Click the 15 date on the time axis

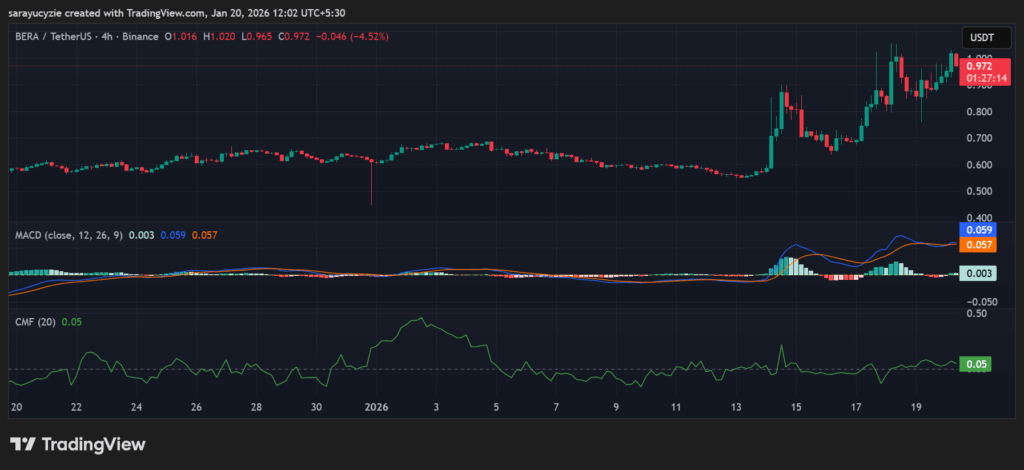click(x=796, y=408)
